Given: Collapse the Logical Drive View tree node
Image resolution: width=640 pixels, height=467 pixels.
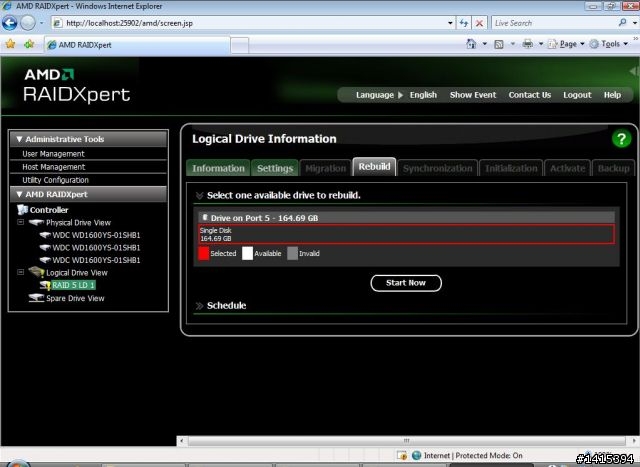Looking at the screenshot, I should pos(20,272).
